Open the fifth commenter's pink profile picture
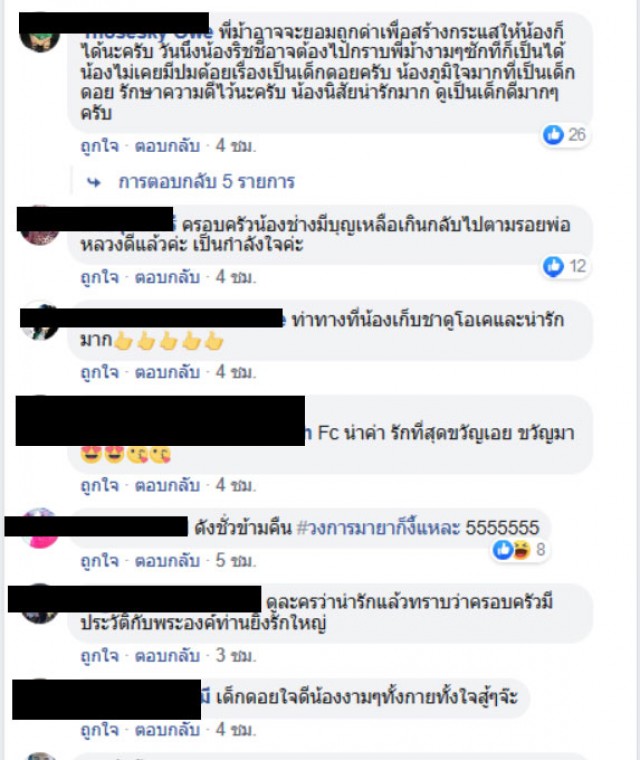This screenshot has width=640, height=760. point(41,528)
